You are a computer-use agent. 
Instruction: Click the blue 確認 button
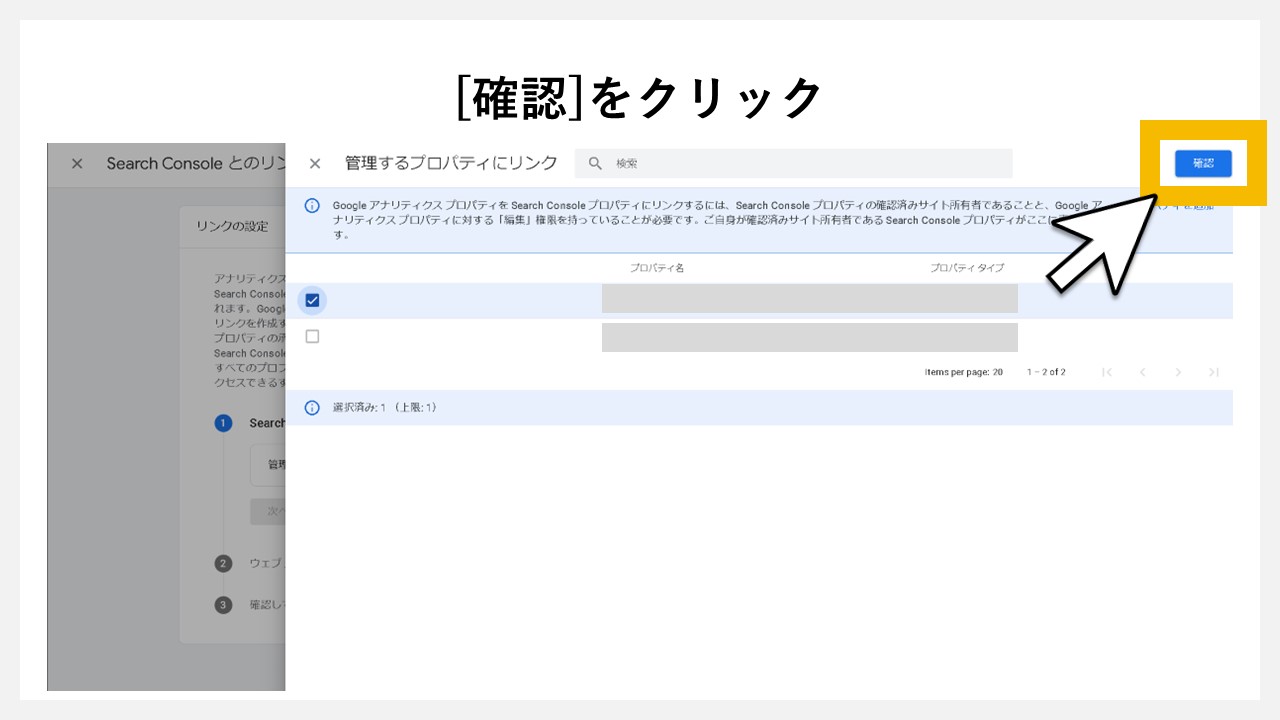[x=1204, y=163]
